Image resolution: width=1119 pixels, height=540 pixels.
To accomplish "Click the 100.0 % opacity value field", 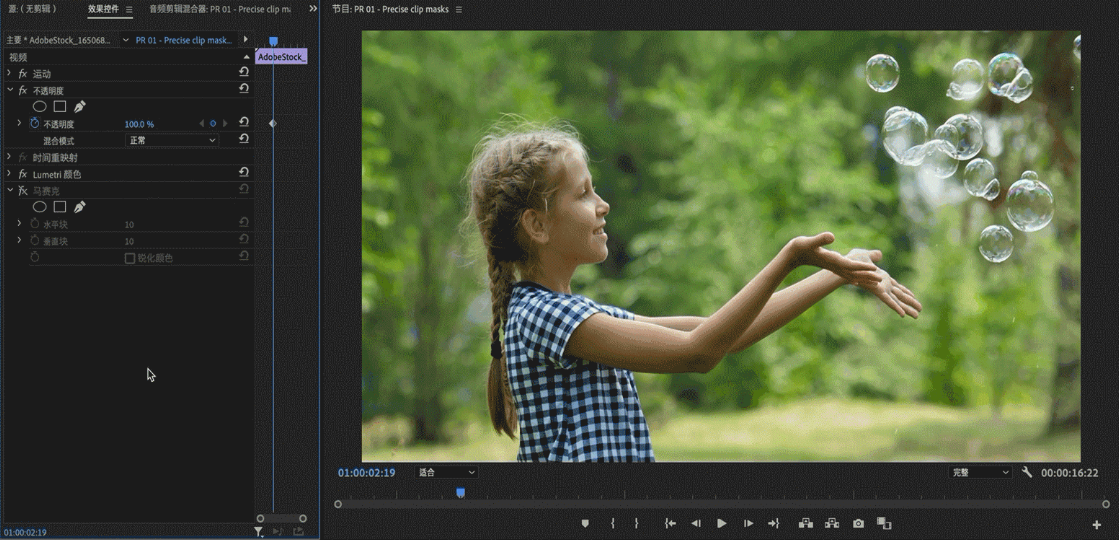I will pyautogui.click(x=139, y=124).
